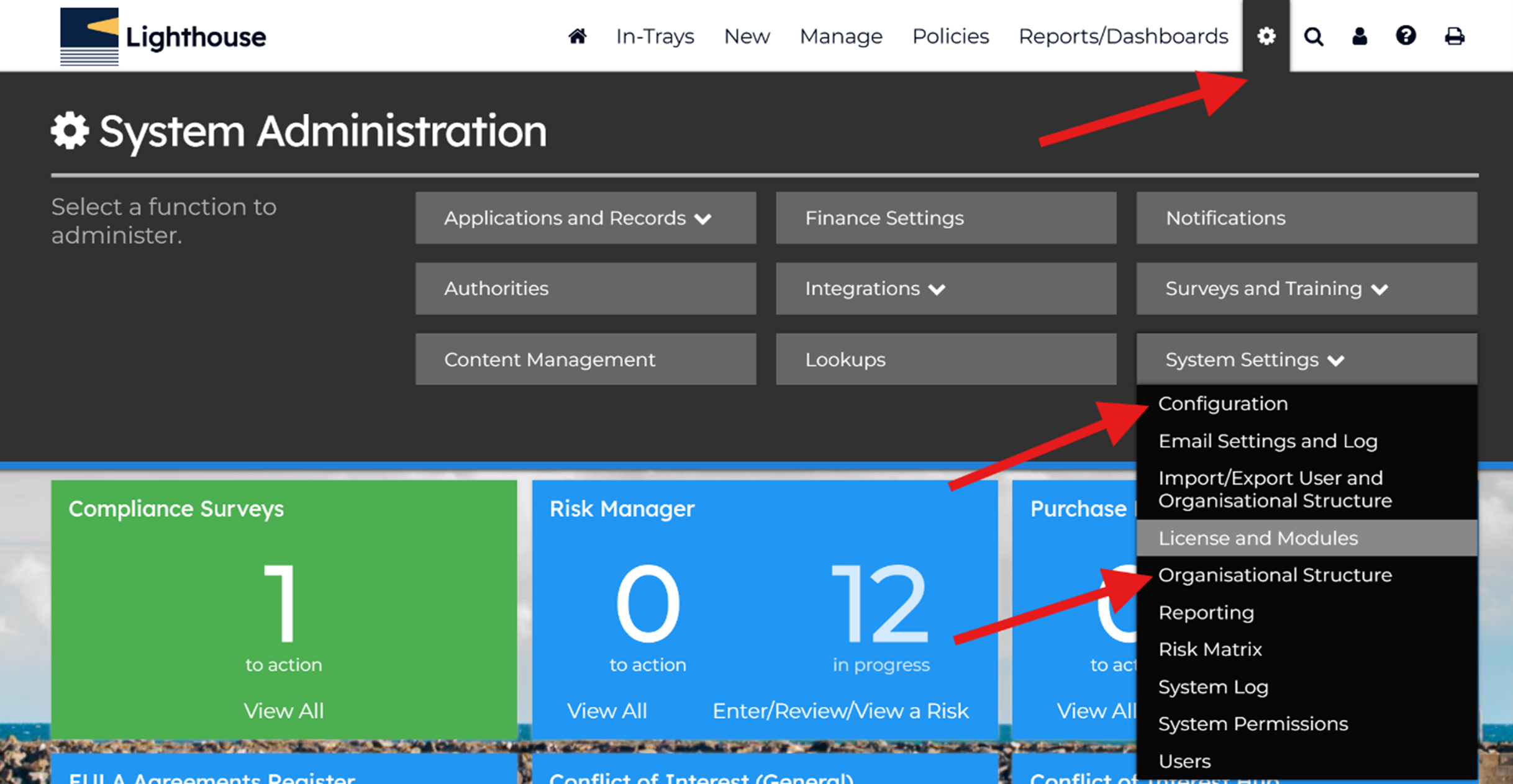This screenshot has height=784, width=1513.
Task: Open the user profile icon
Action: coord(1360,36)
